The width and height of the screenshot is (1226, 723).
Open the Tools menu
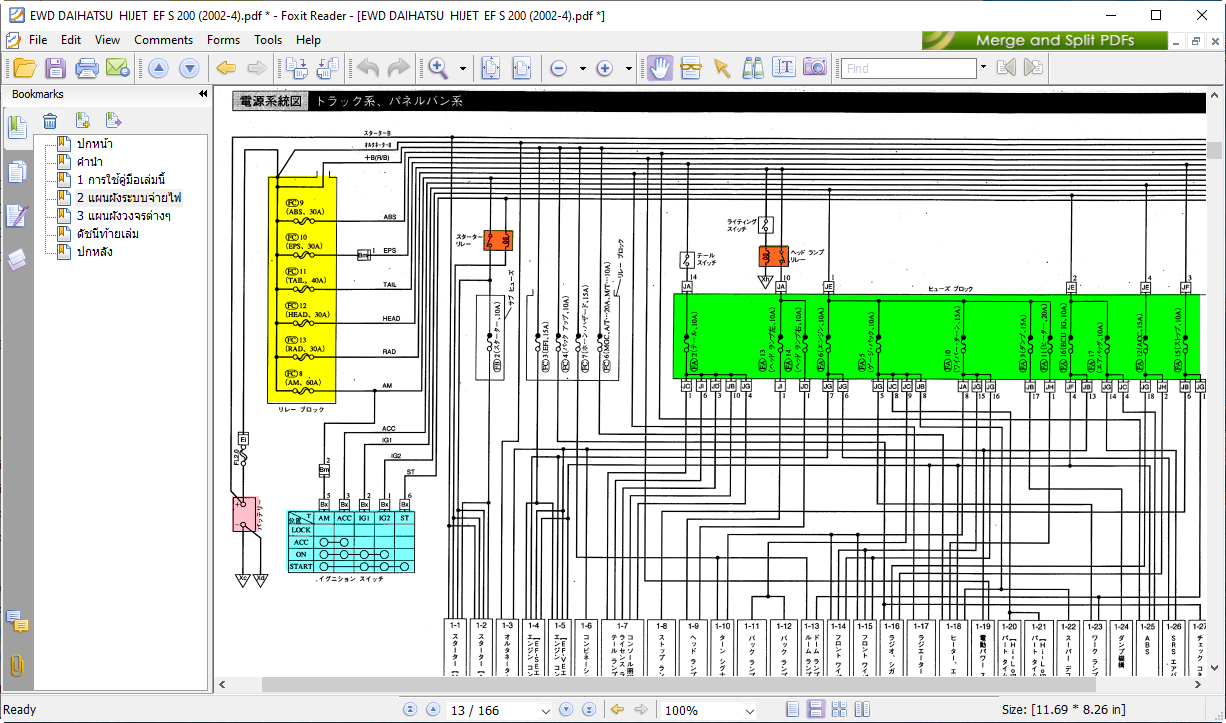click(268, 40)
